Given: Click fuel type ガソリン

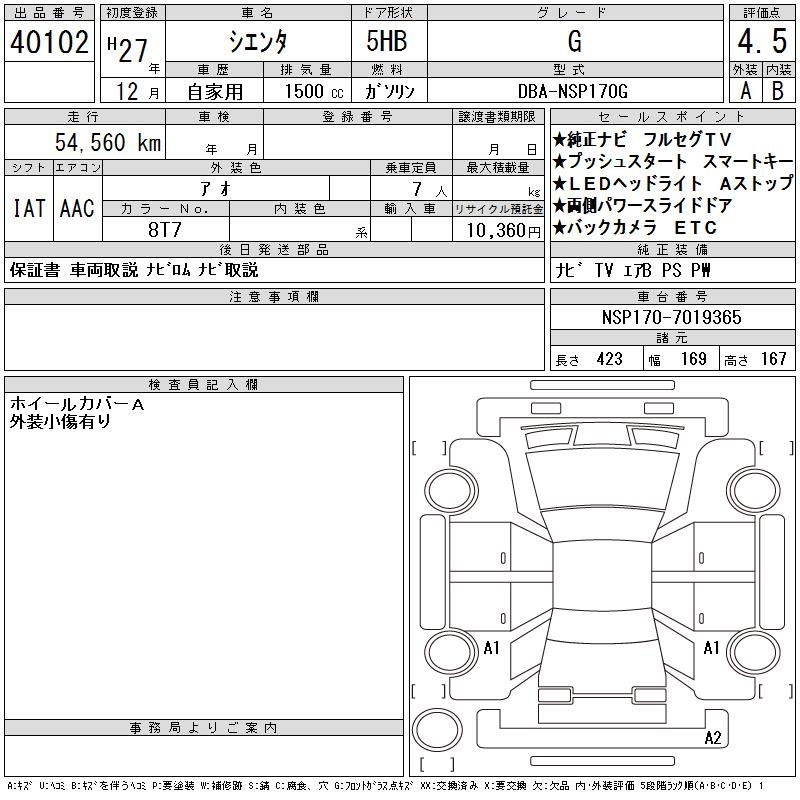Looking at the screenshot, I should tap(389, 91).
